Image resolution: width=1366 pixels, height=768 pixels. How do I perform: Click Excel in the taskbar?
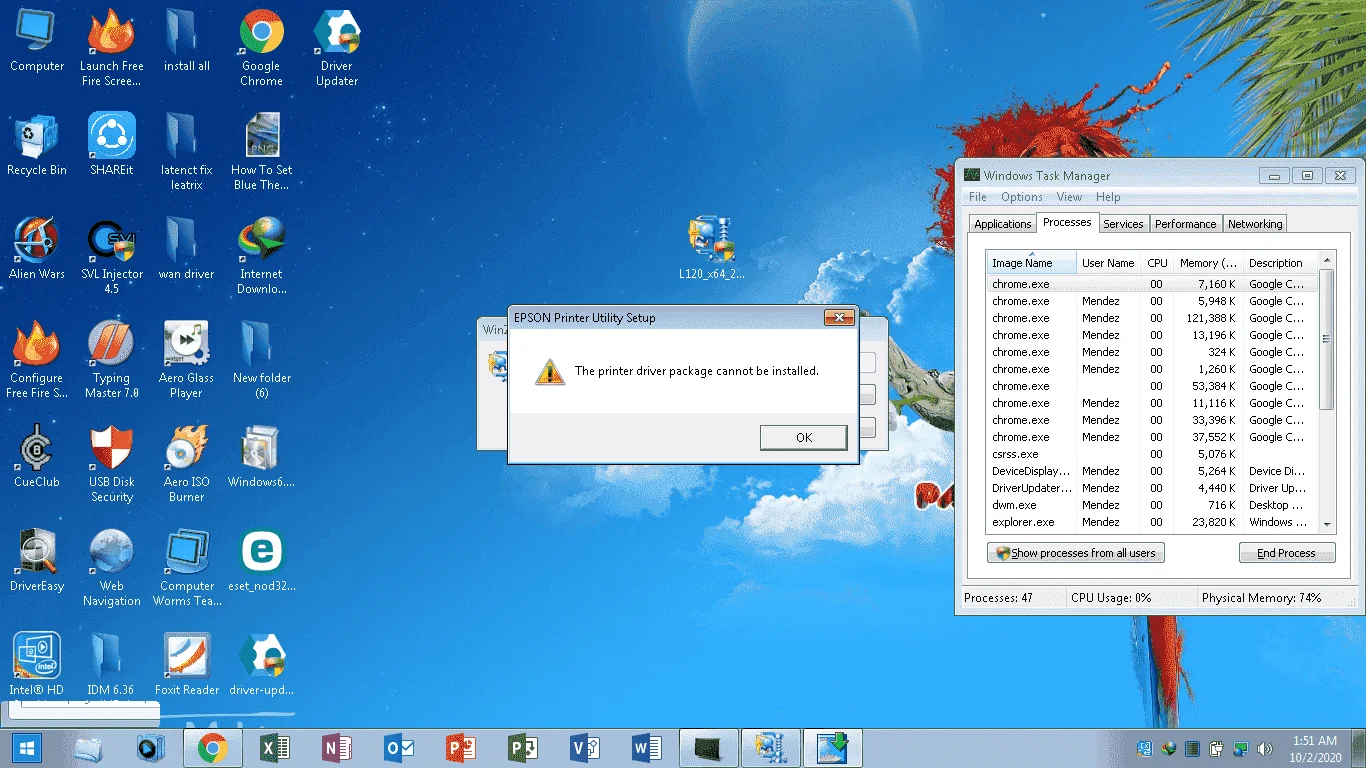pos(275,748)
